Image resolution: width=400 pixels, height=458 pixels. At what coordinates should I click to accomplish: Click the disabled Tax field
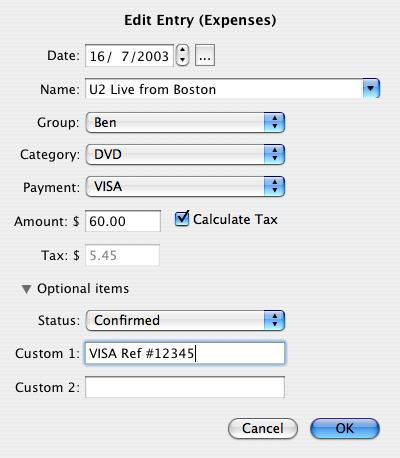pos(122,255)
